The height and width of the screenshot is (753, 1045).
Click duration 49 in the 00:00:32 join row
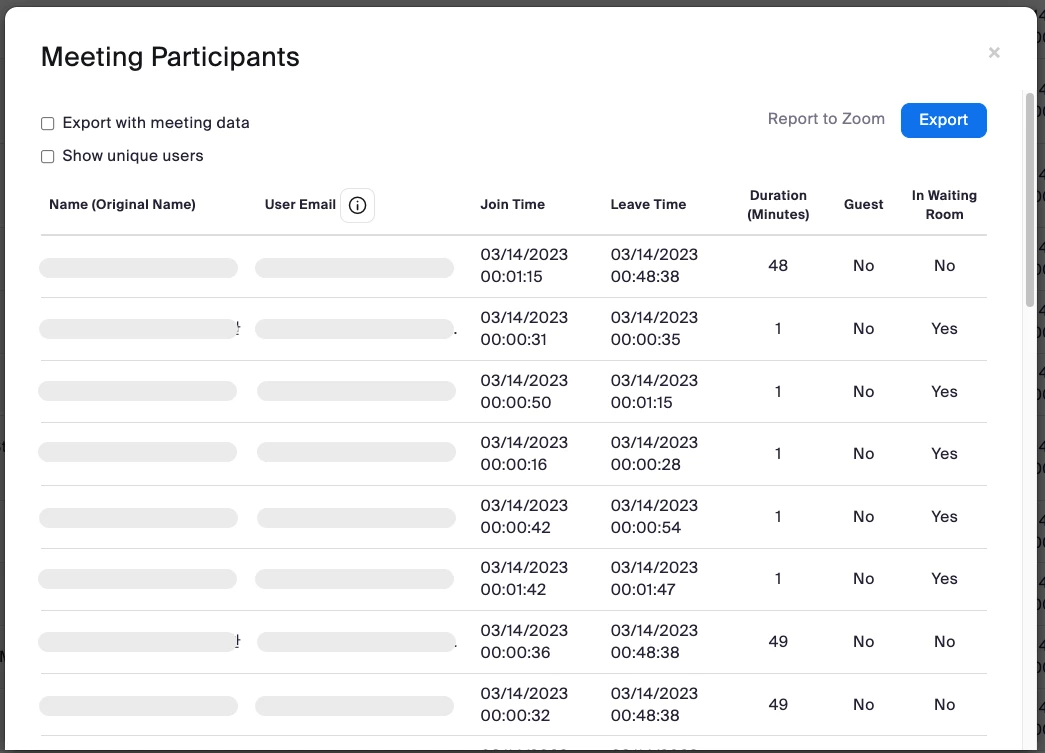tap(778, 704)
